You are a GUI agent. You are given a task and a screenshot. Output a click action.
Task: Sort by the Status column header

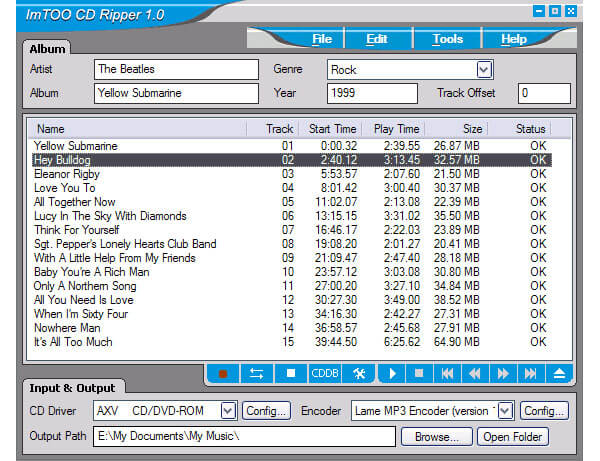(x=520, y=129)
